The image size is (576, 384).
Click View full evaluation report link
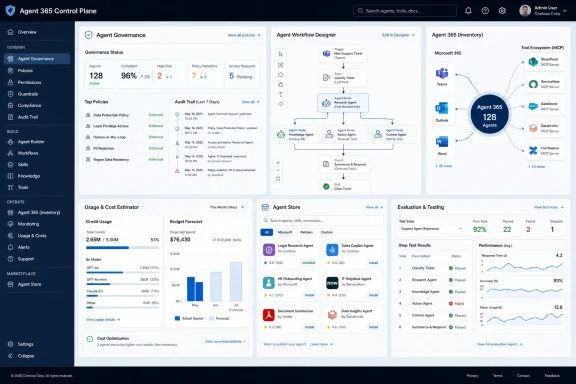(499, 344)
